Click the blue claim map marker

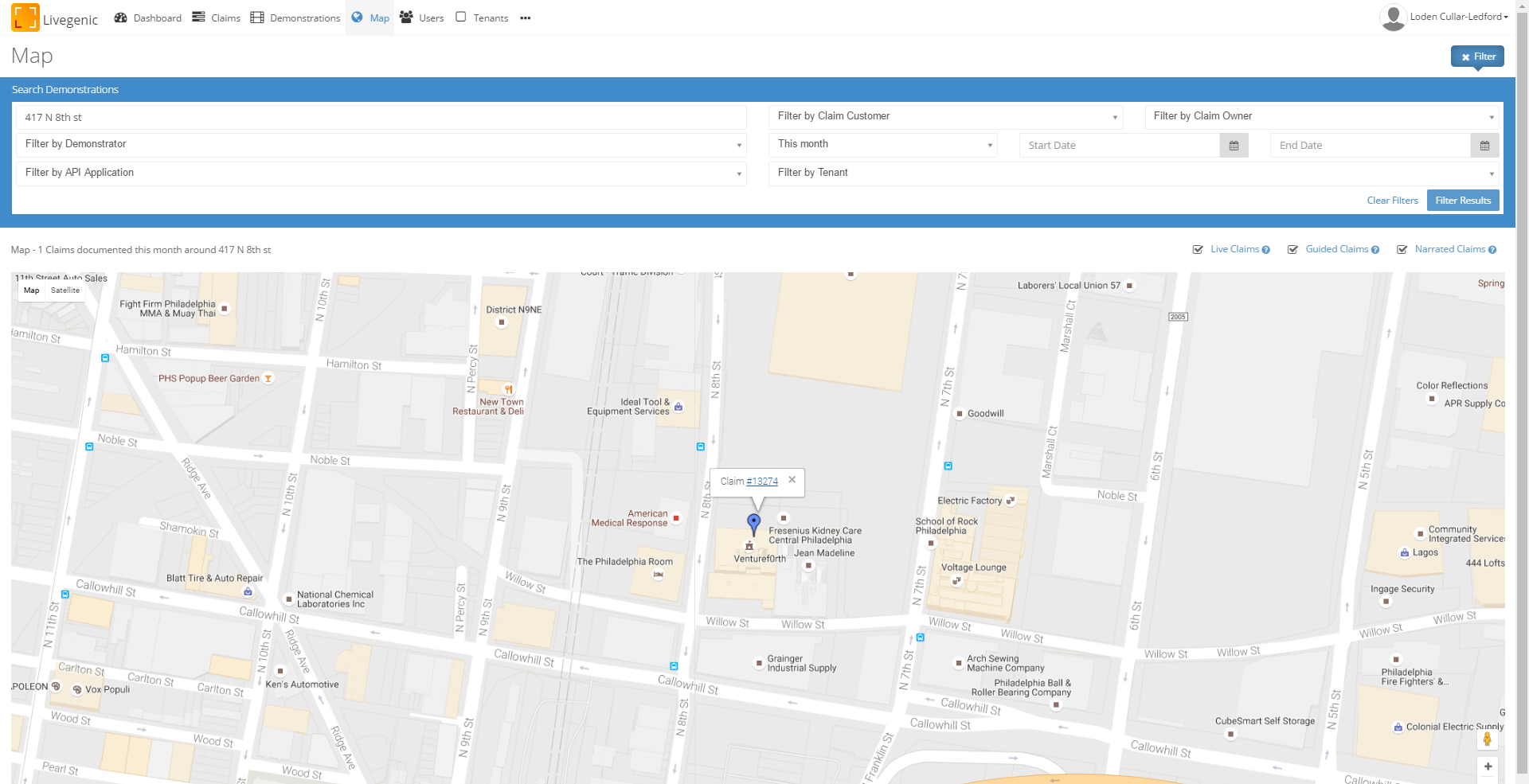pyautogui.click(x=754, y=524)
